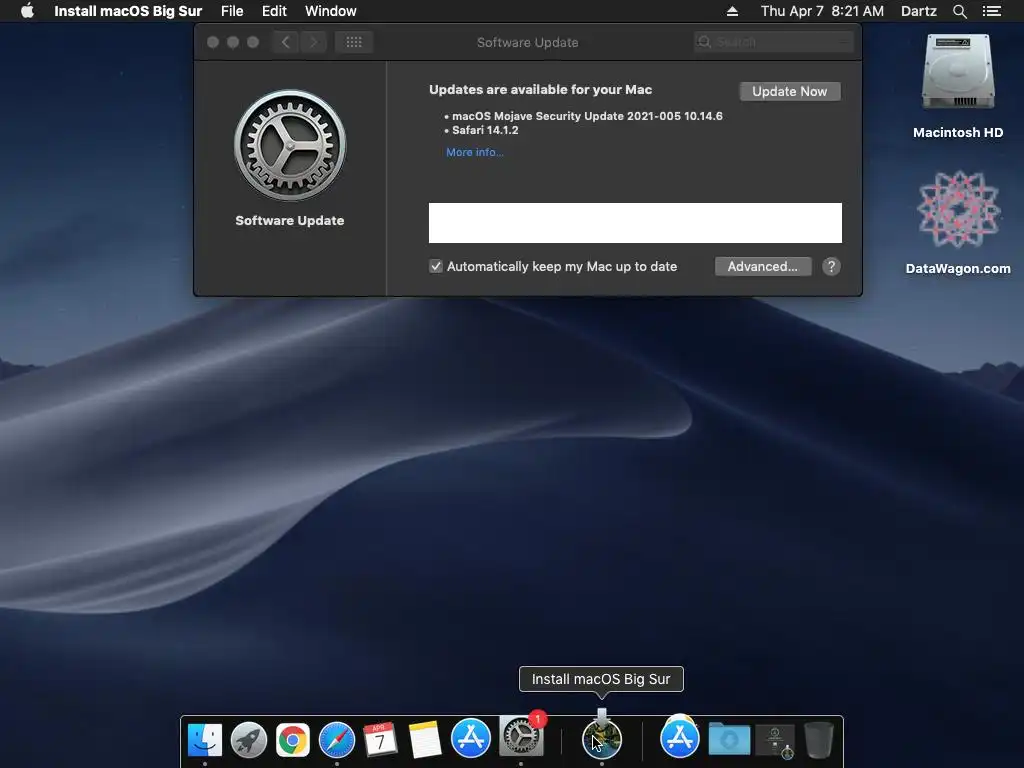
Task: Click the Install macOS Big Sur tooltip
Action: tap(601, 679)
